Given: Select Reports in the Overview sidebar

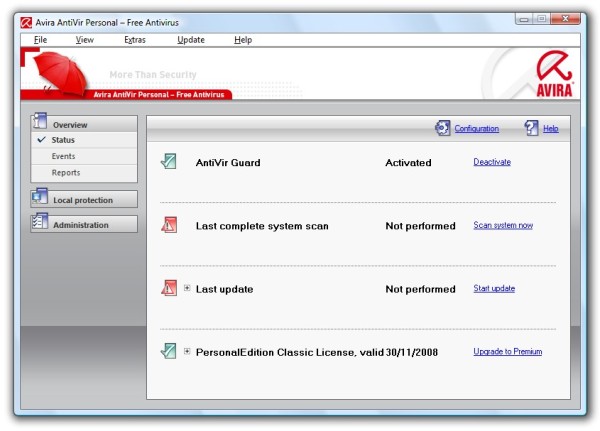Looking at the screenshot, I should point(66,173).
